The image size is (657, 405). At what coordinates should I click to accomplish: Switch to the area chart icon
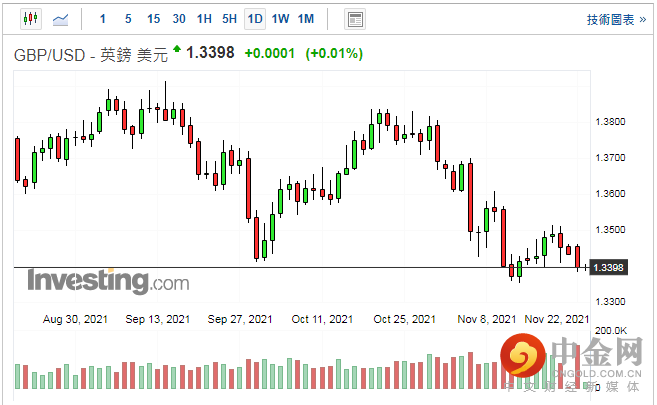coord(60,19)
